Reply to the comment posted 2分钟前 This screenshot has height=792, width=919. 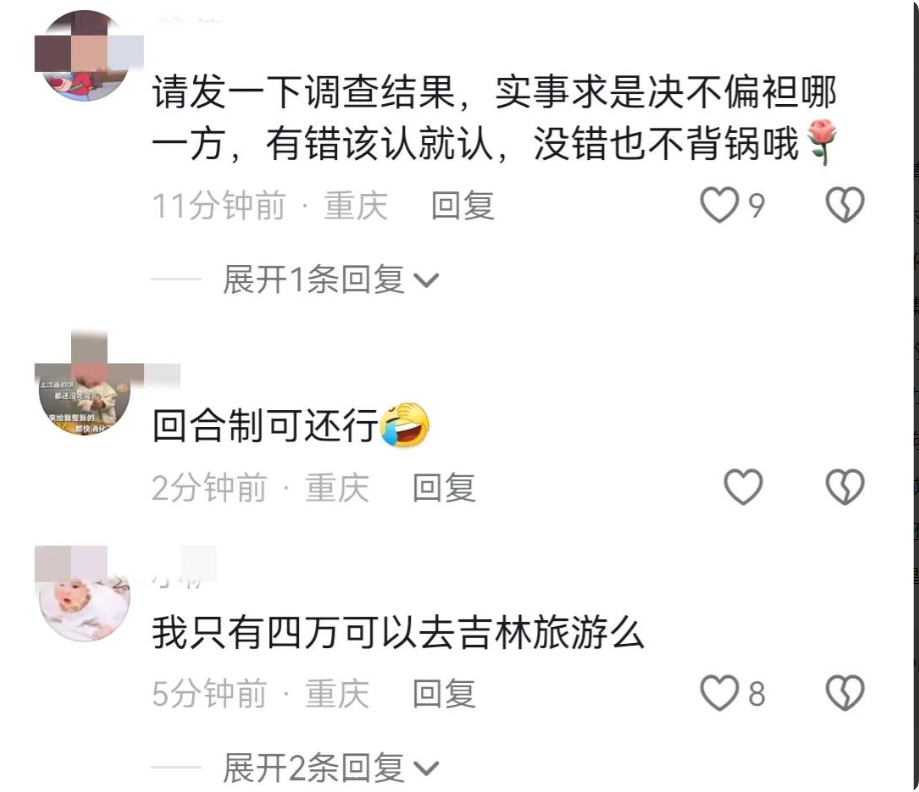click(444, 488)
